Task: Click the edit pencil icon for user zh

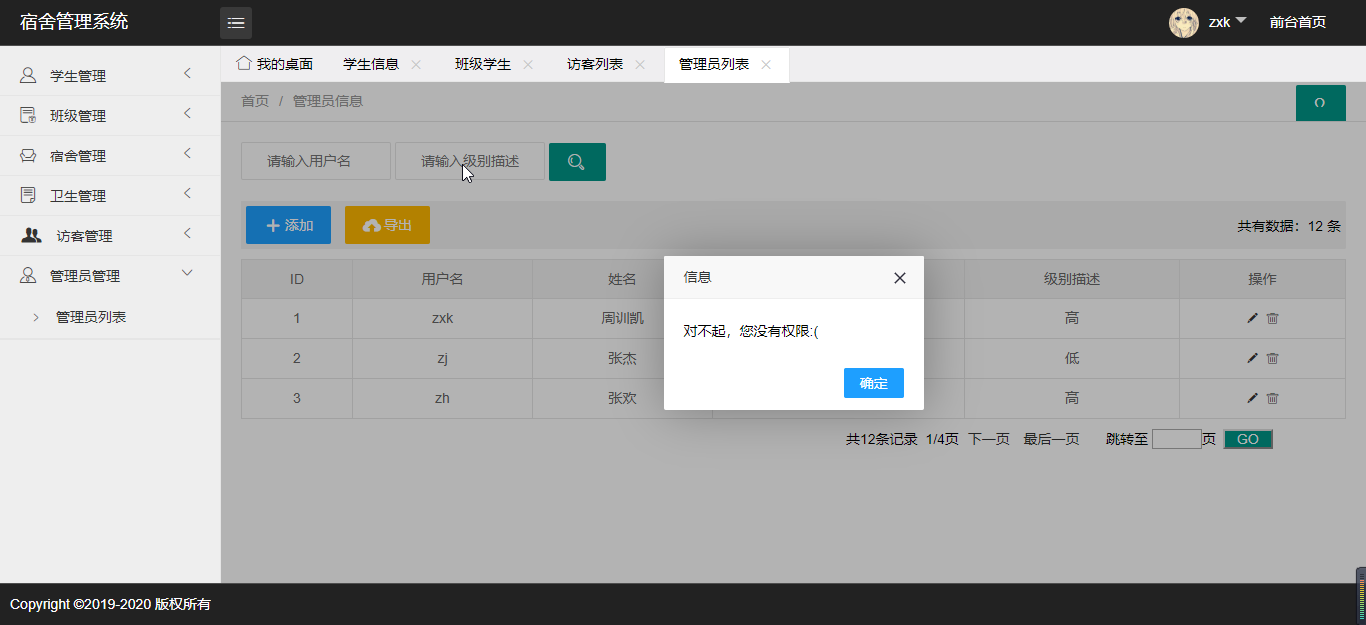Action: click(1253, 398)
